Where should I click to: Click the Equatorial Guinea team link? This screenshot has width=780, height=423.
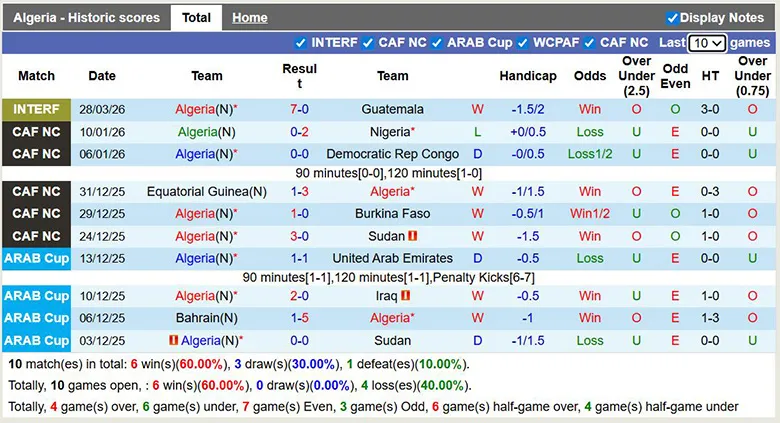tap(206, 192)
